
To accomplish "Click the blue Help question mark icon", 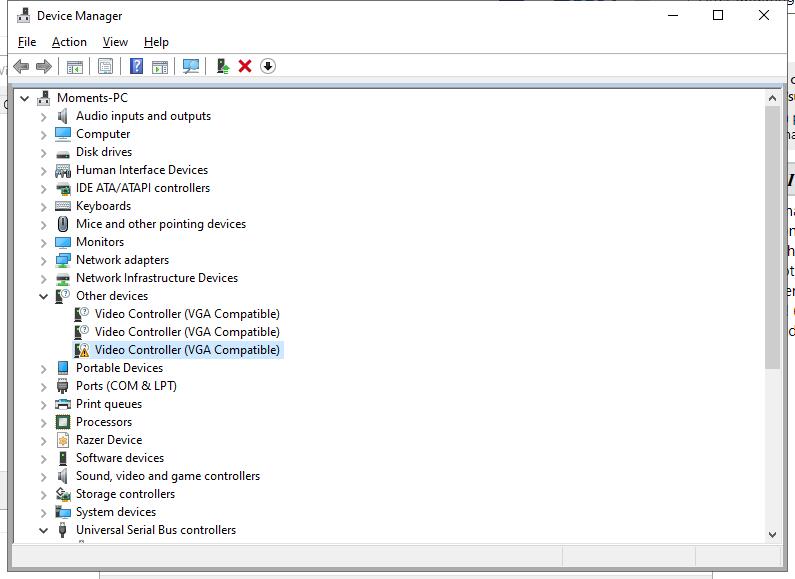I will tap(136, 66).
